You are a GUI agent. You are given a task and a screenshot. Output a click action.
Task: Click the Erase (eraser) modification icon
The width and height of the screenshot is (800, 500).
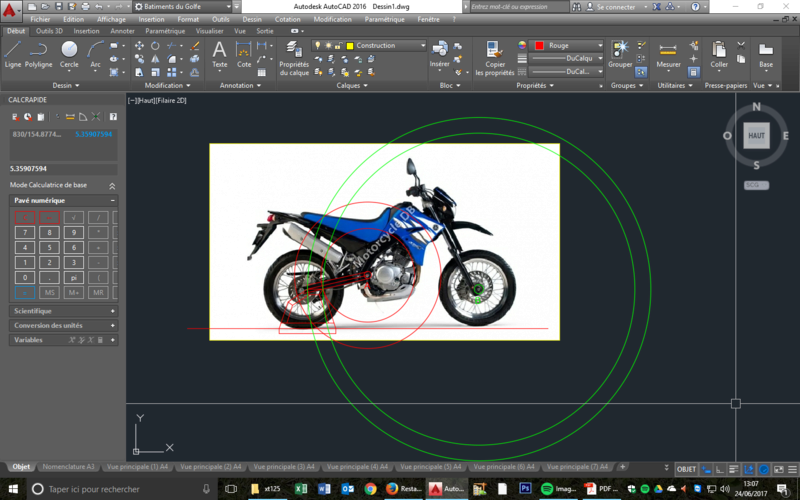(194, 46)
